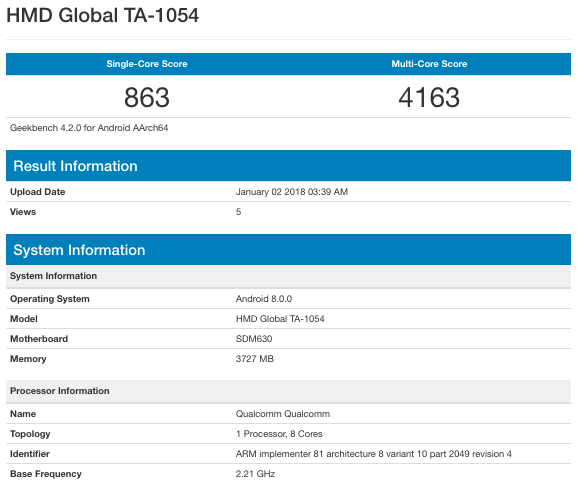This screenshot has height=487, width=585.
Task: Click the gray System Information subheader row
Action: click(x=288, y=276)
